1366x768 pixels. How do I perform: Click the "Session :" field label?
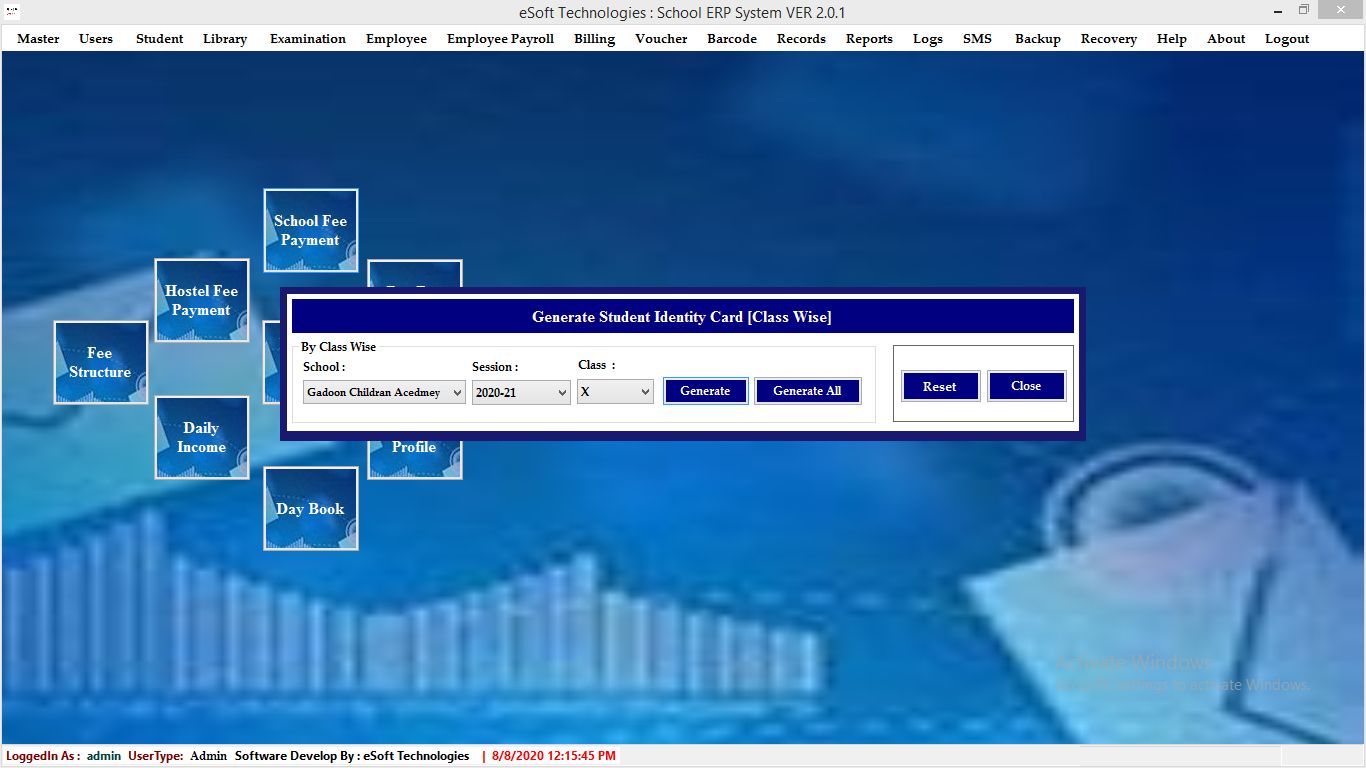(x=495, y=367)
